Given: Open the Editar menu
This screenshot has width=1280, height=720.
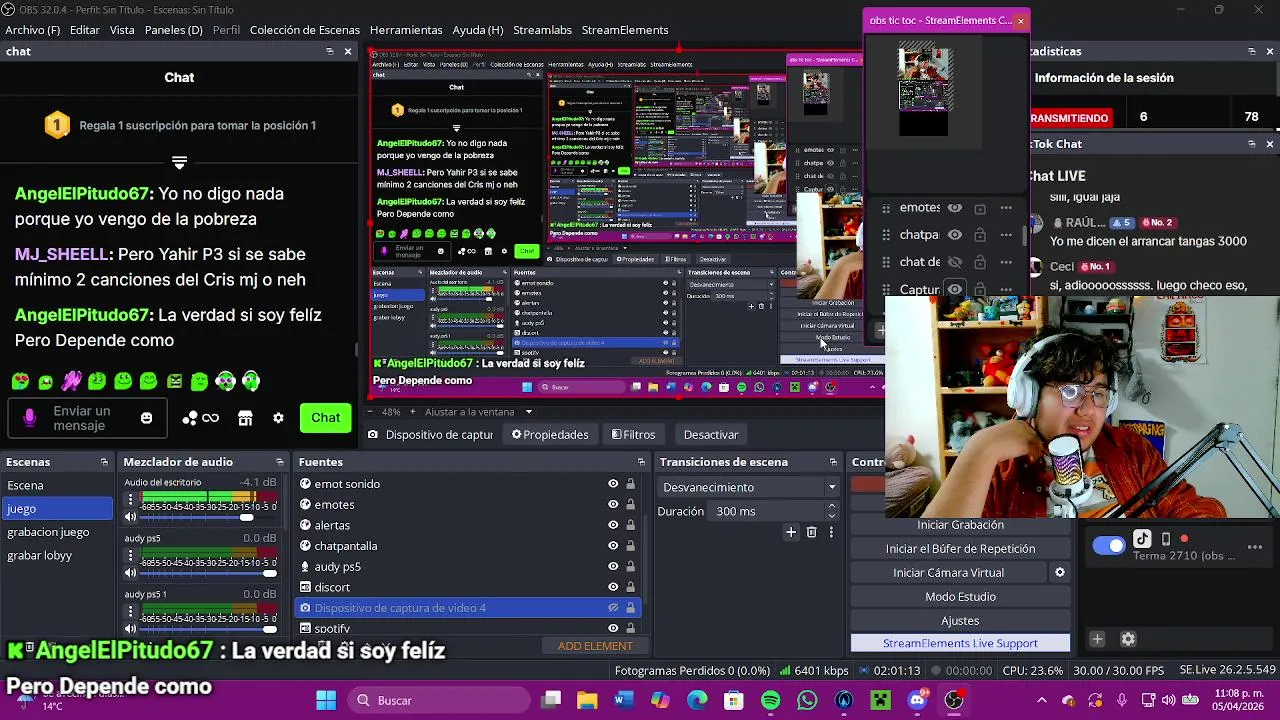Looking at the screenshot, I should [84, 30].
